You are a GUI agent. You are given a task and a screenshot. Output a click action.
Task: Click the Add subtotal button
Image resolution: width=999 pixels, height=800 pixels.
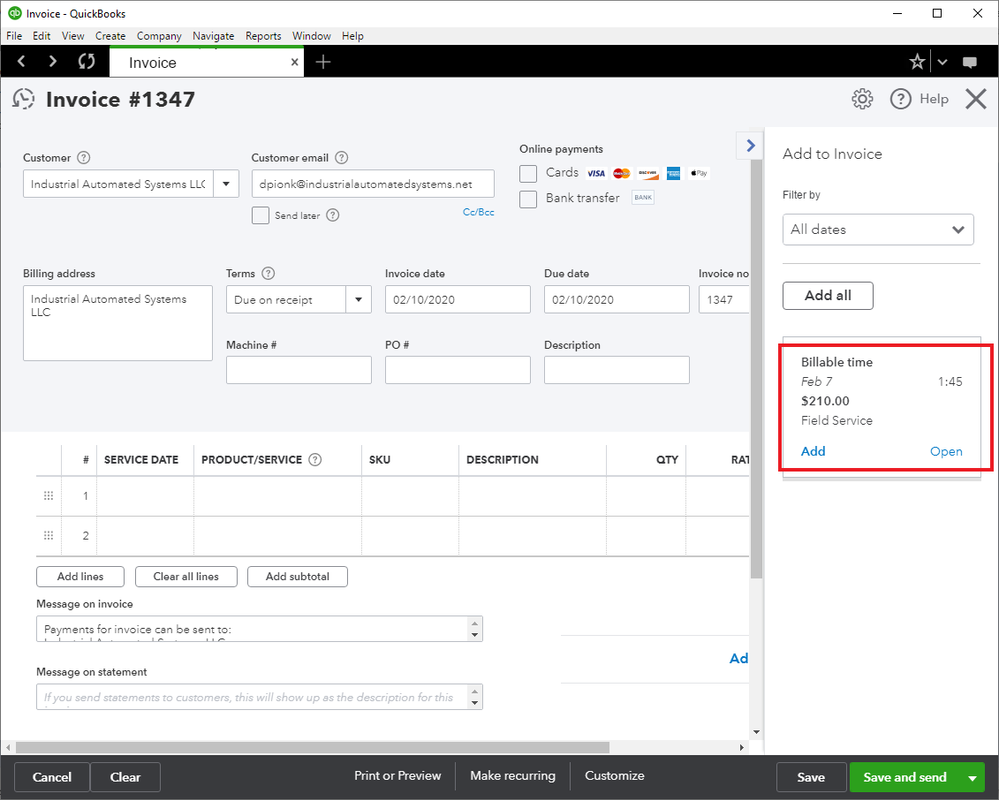[298, 576]
